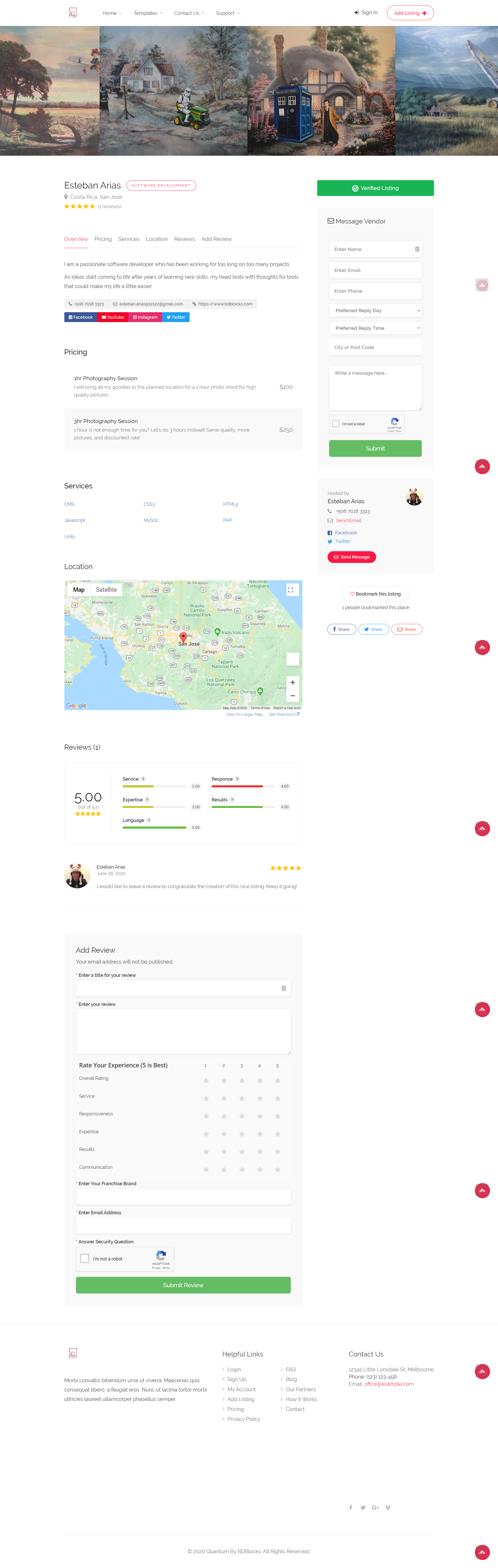Check the Add Review reCAPTCHA box
The width and height of the screenshot is (498, 1568).
click(85, 1258)
